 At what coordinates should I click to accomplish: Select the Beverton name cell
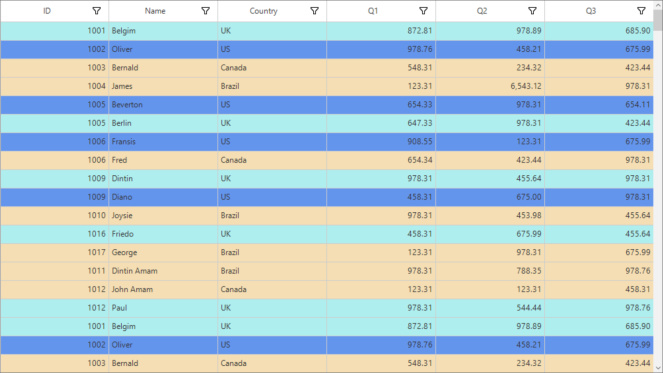click(x=163, y=104)
